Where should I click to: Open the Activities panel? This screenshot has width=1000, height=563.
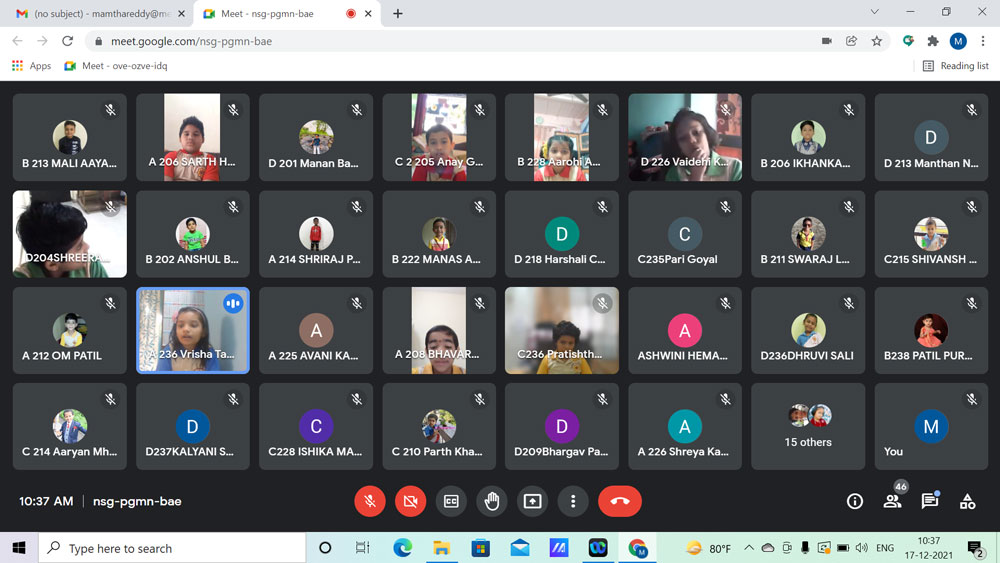click(x=967, y=501)
